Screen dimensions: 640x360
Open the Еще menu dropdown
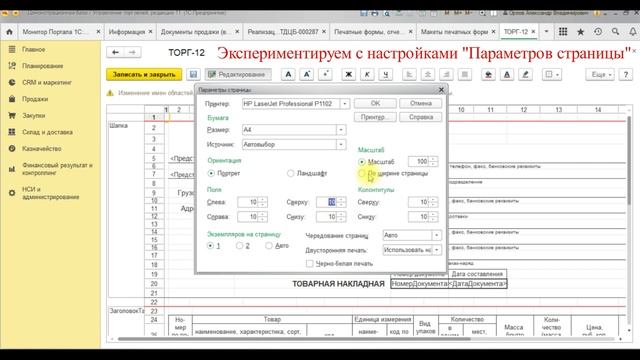600,74
